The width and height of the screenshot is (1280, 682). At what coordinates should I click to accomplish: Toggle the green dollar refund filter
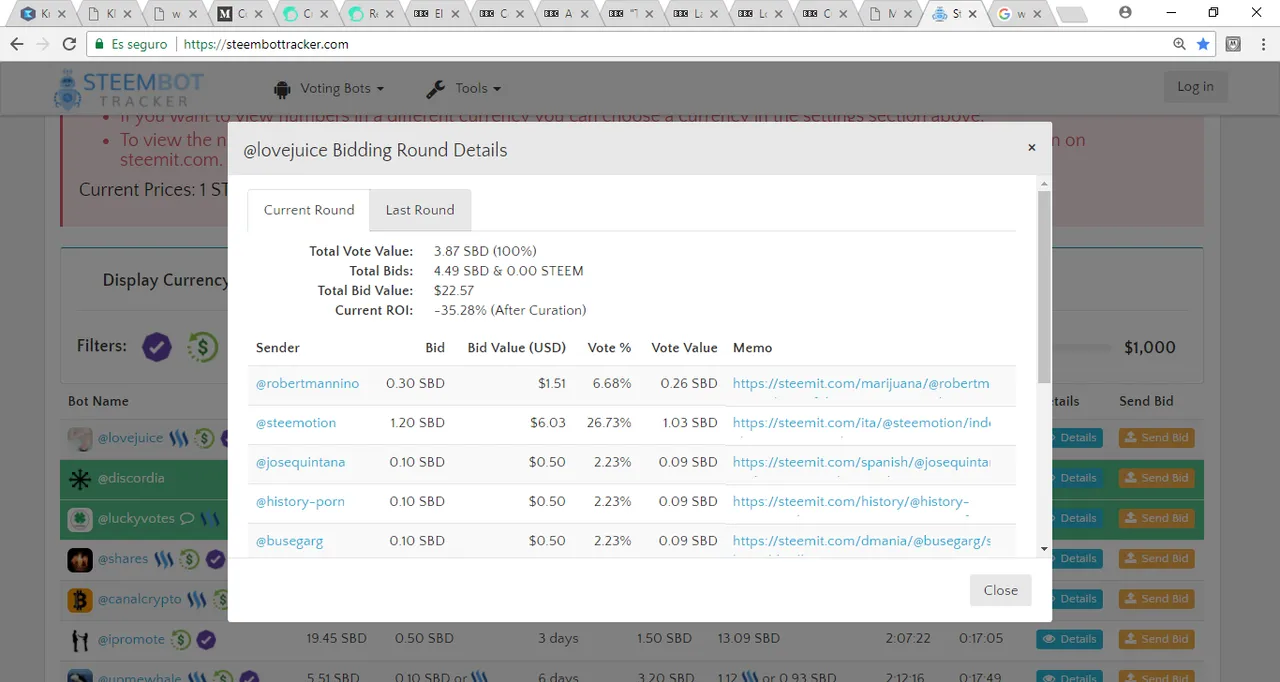[203, 347]
